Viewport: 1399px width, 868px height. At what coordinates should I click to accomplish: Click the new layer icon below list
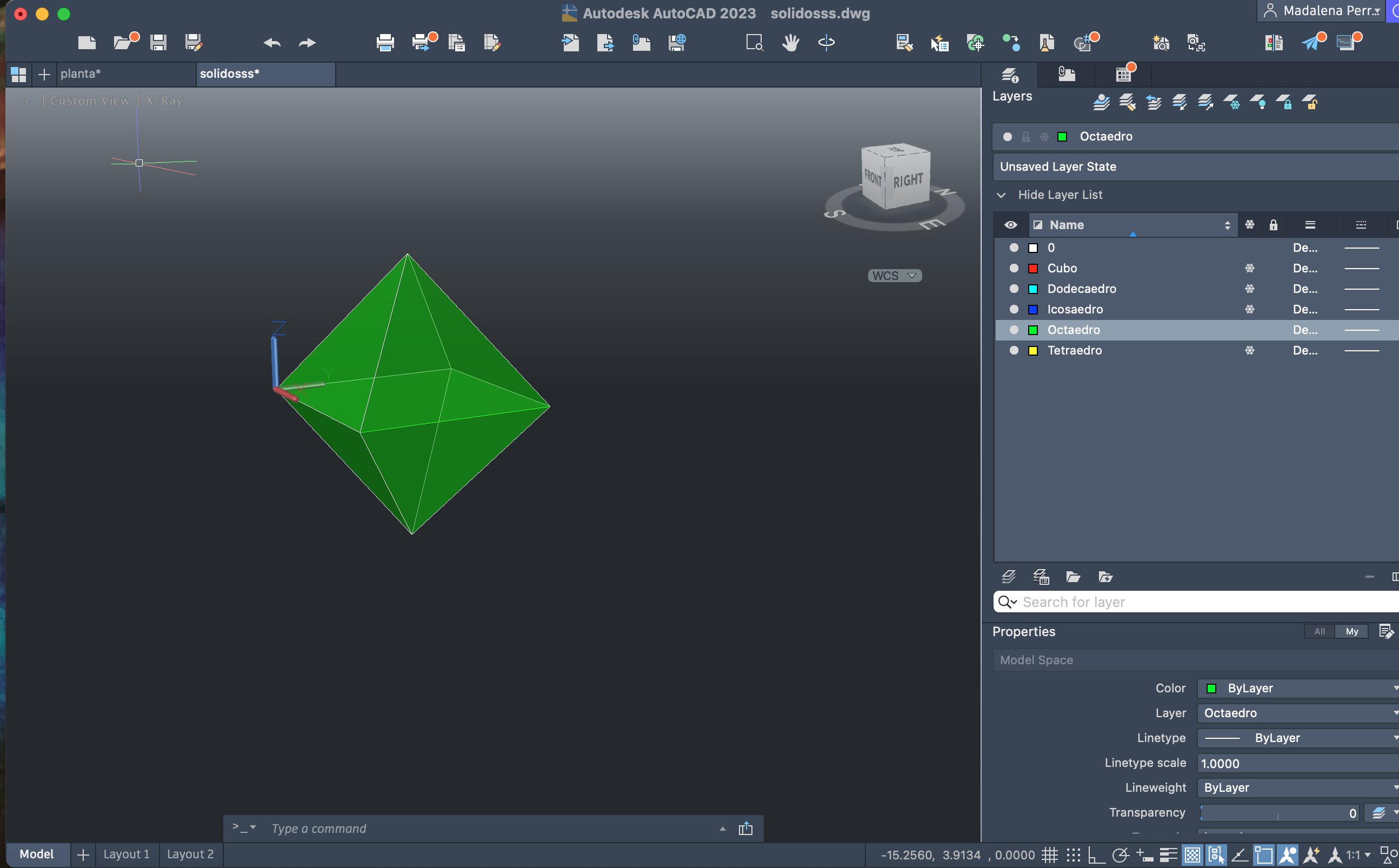click(1009, 576)
